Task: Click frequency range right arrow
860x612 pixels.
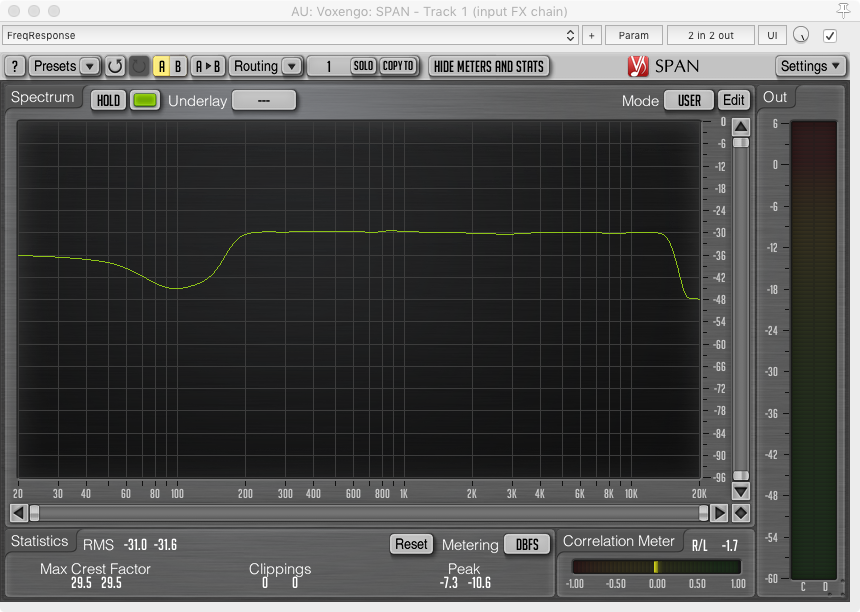Action: click(718, 513)
